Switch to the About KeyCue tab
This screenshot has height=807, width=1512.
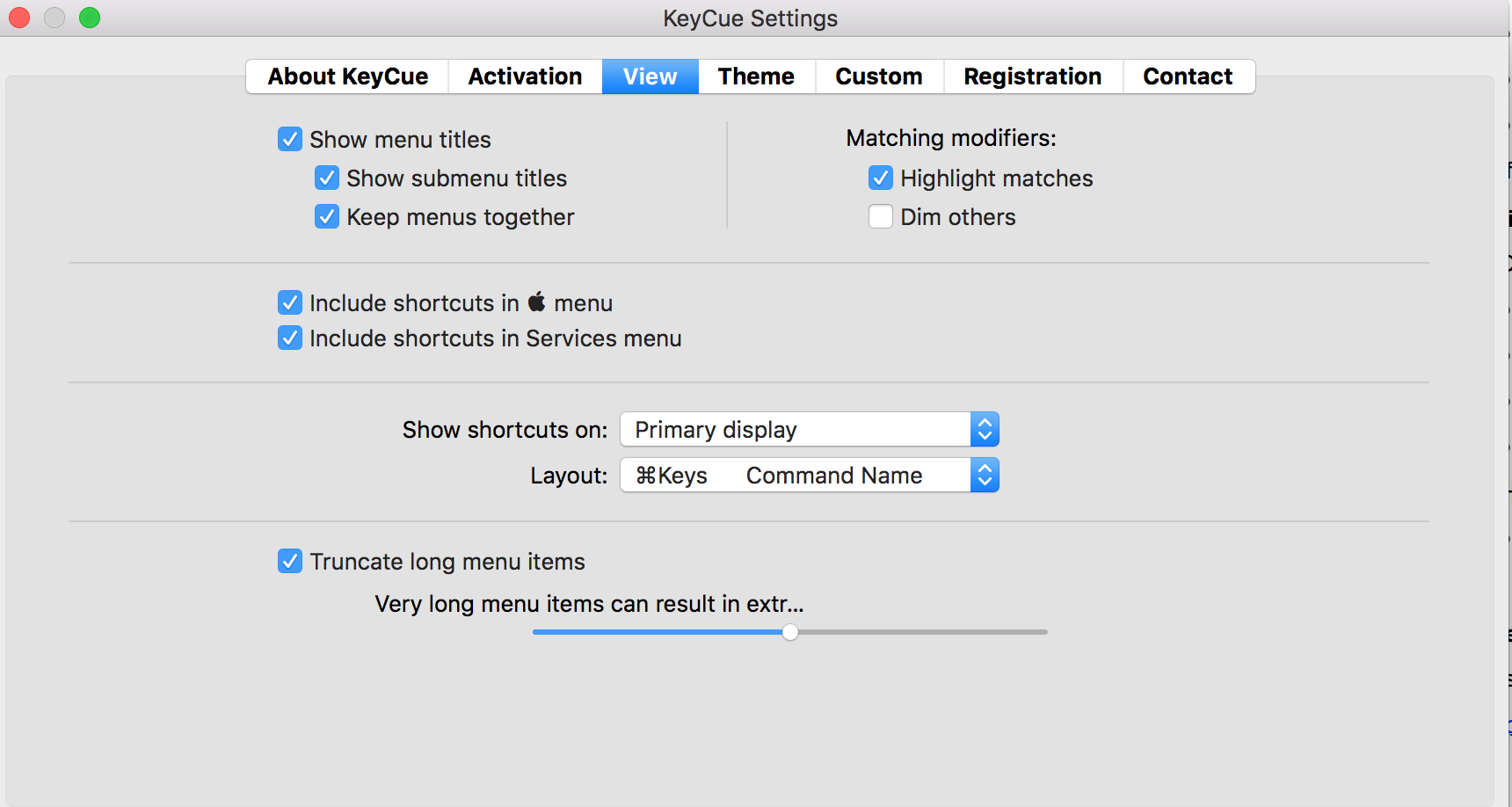click(347, 76)
